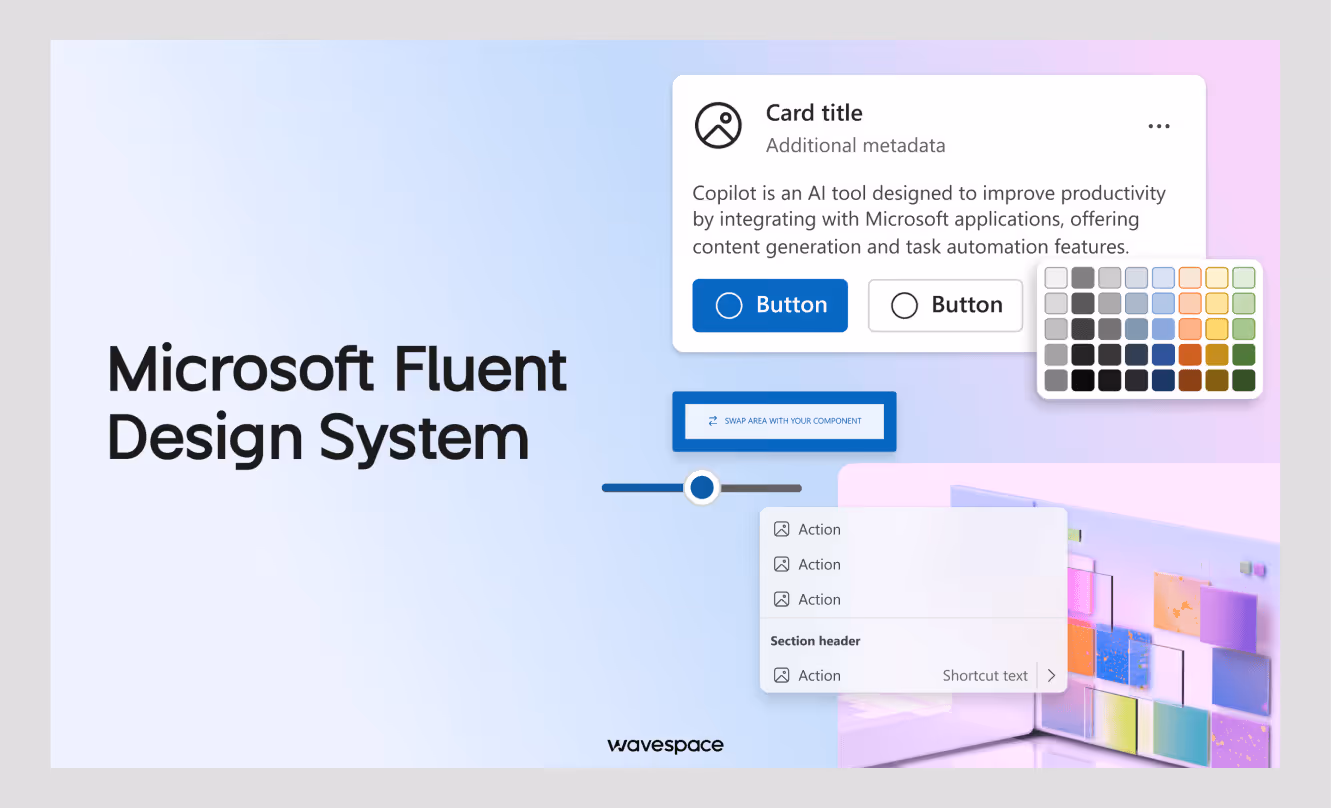Click the image icon of the second Action row
The width and height of the screenshot is (1331, 808).
782,564
